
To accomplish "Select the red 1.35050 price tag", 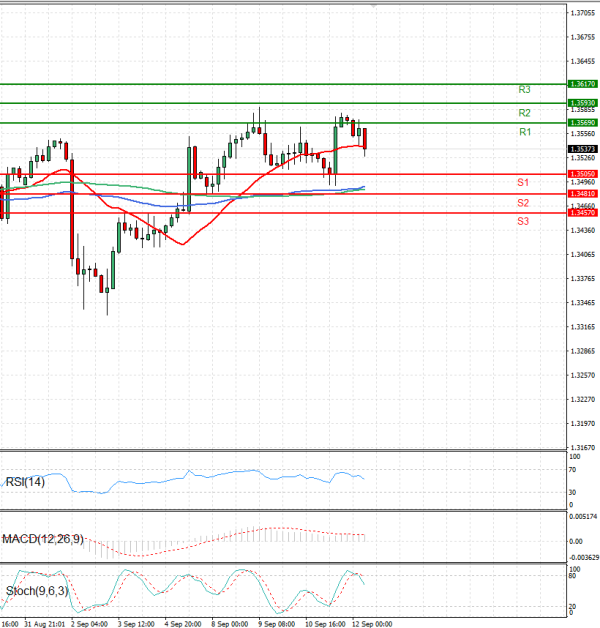I will (583, 174).
